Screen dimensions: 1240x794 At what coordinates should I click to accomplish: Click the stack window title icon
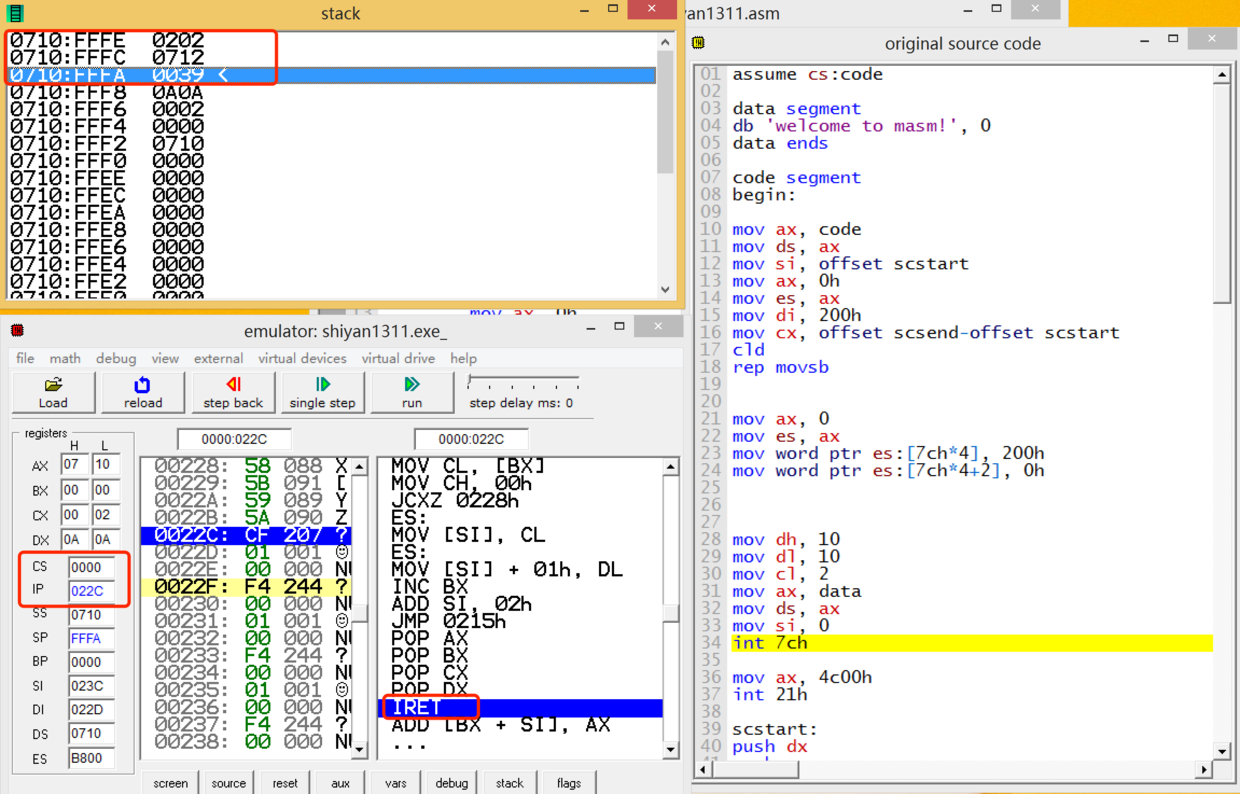coord(15,14)
